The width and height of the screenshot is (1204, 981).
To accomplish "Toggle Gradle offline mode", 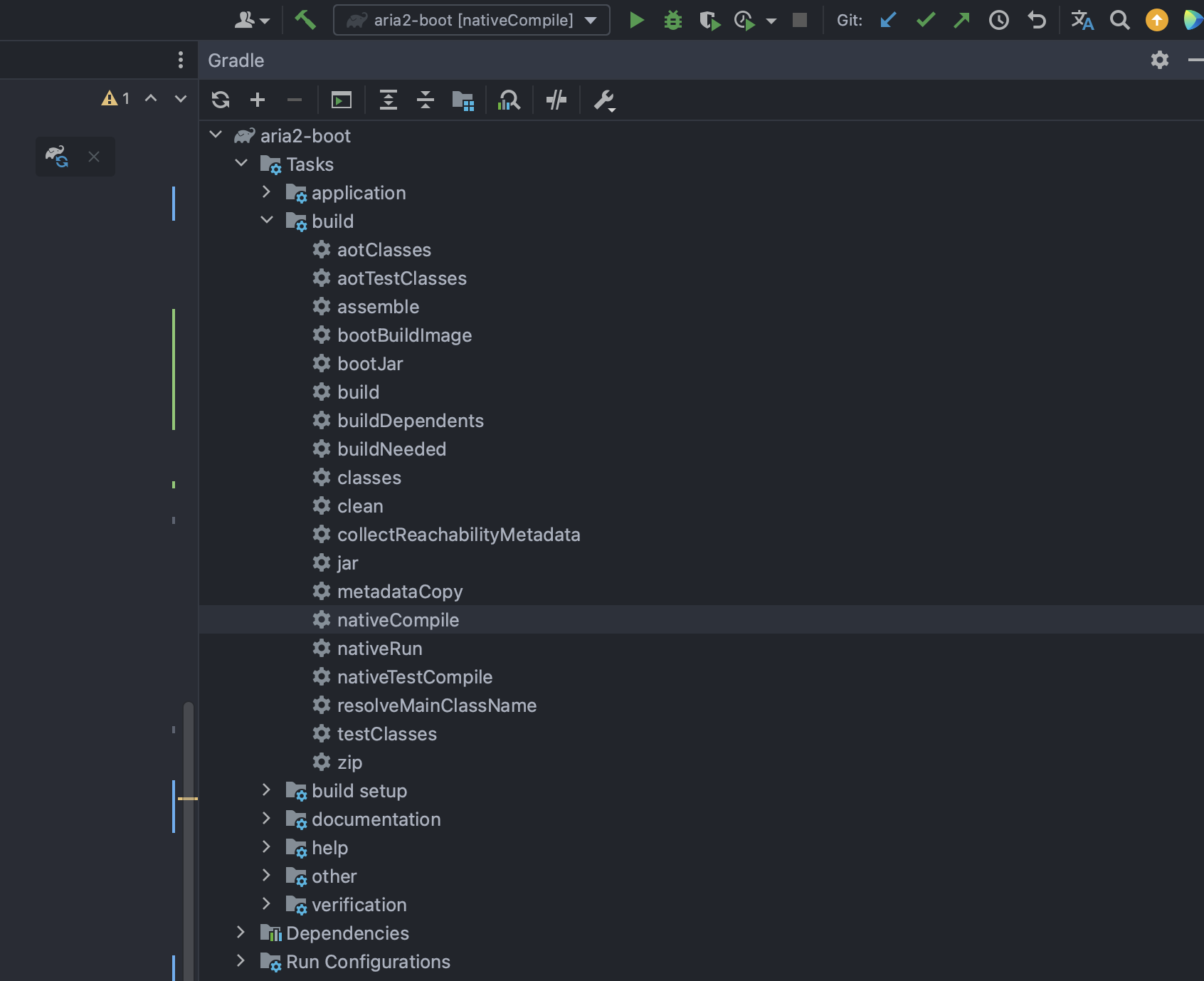I will tap(556, 100).
